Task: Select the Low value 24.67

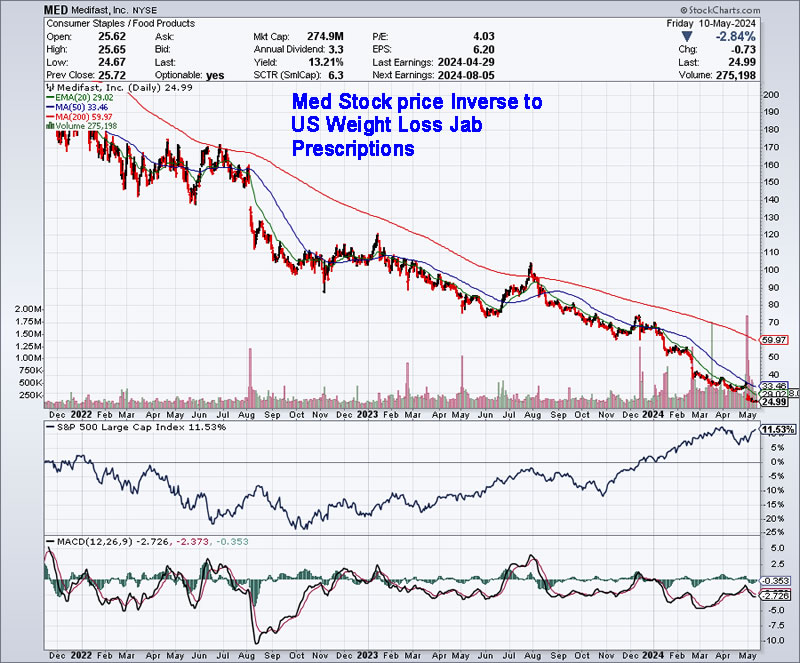Action: tap(112, 62)
